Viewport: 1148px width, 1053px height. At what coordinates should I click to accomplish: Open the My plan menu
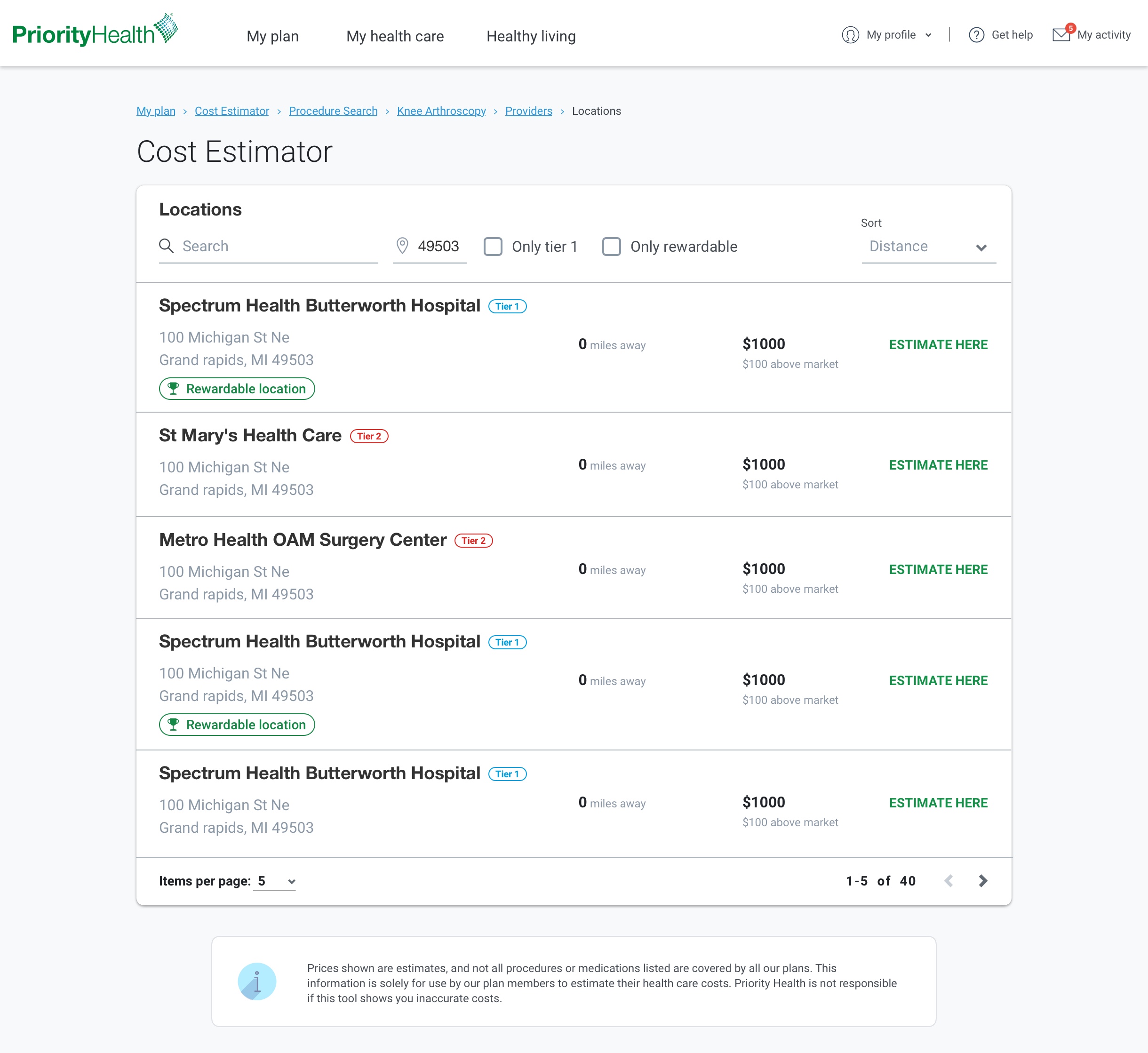tap(272, 36)
